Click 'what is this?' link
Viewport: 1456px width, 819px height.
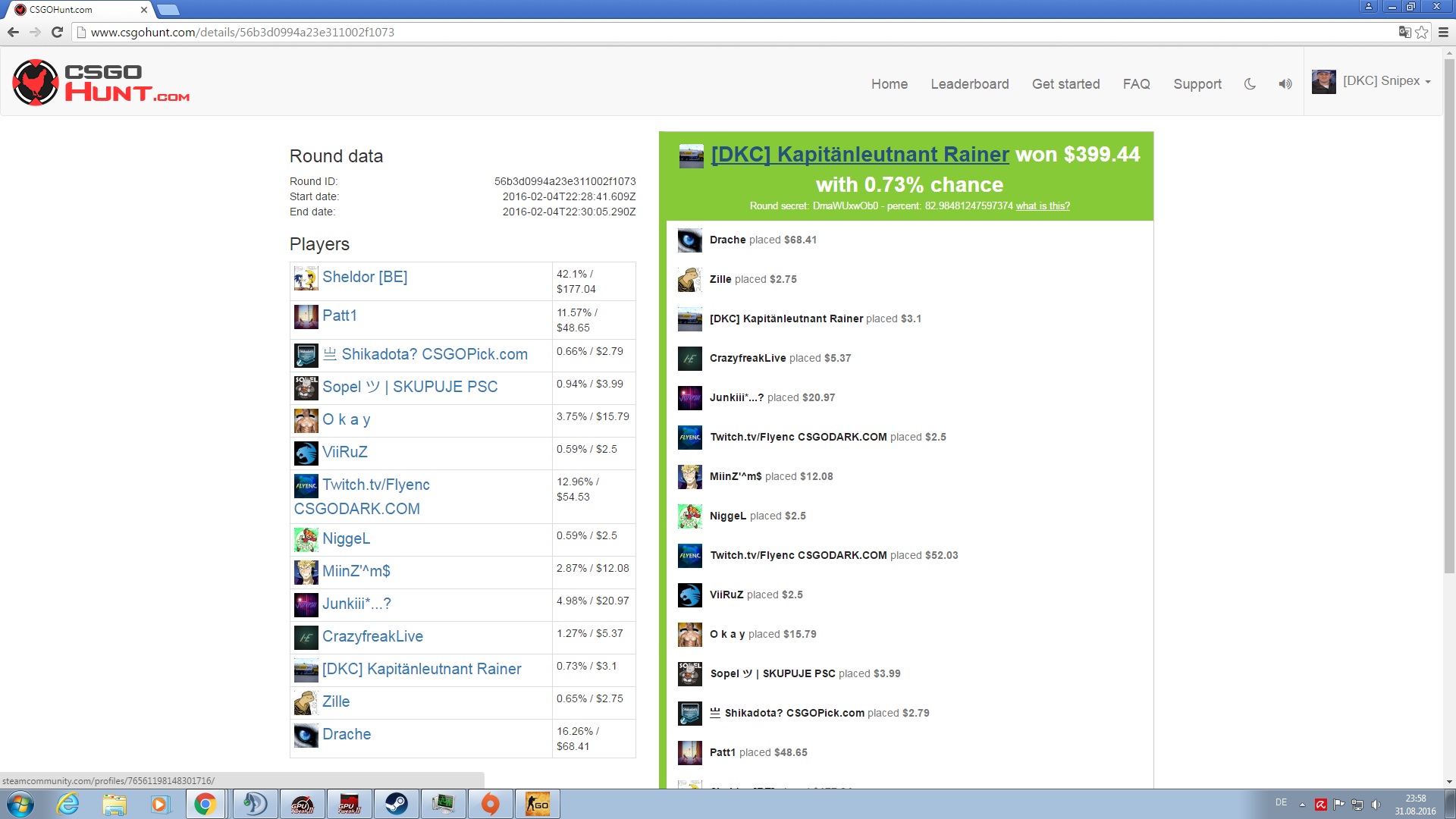coord(1043,206)
